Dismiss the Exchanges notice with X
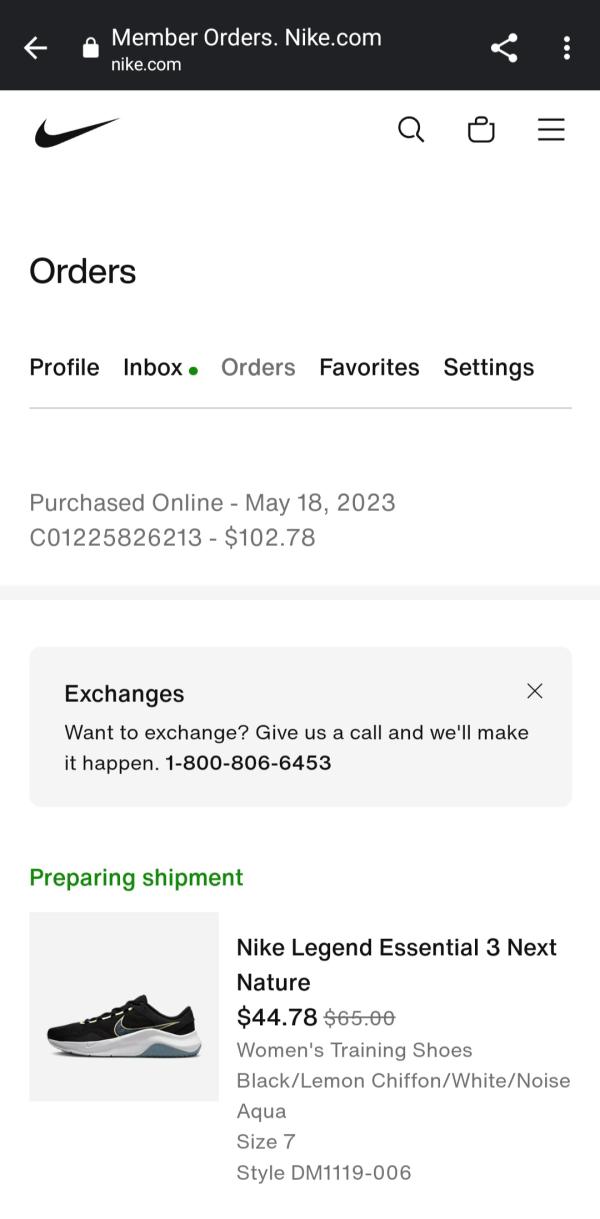This screenshot has width=600, height=1219. click(535, 691)
